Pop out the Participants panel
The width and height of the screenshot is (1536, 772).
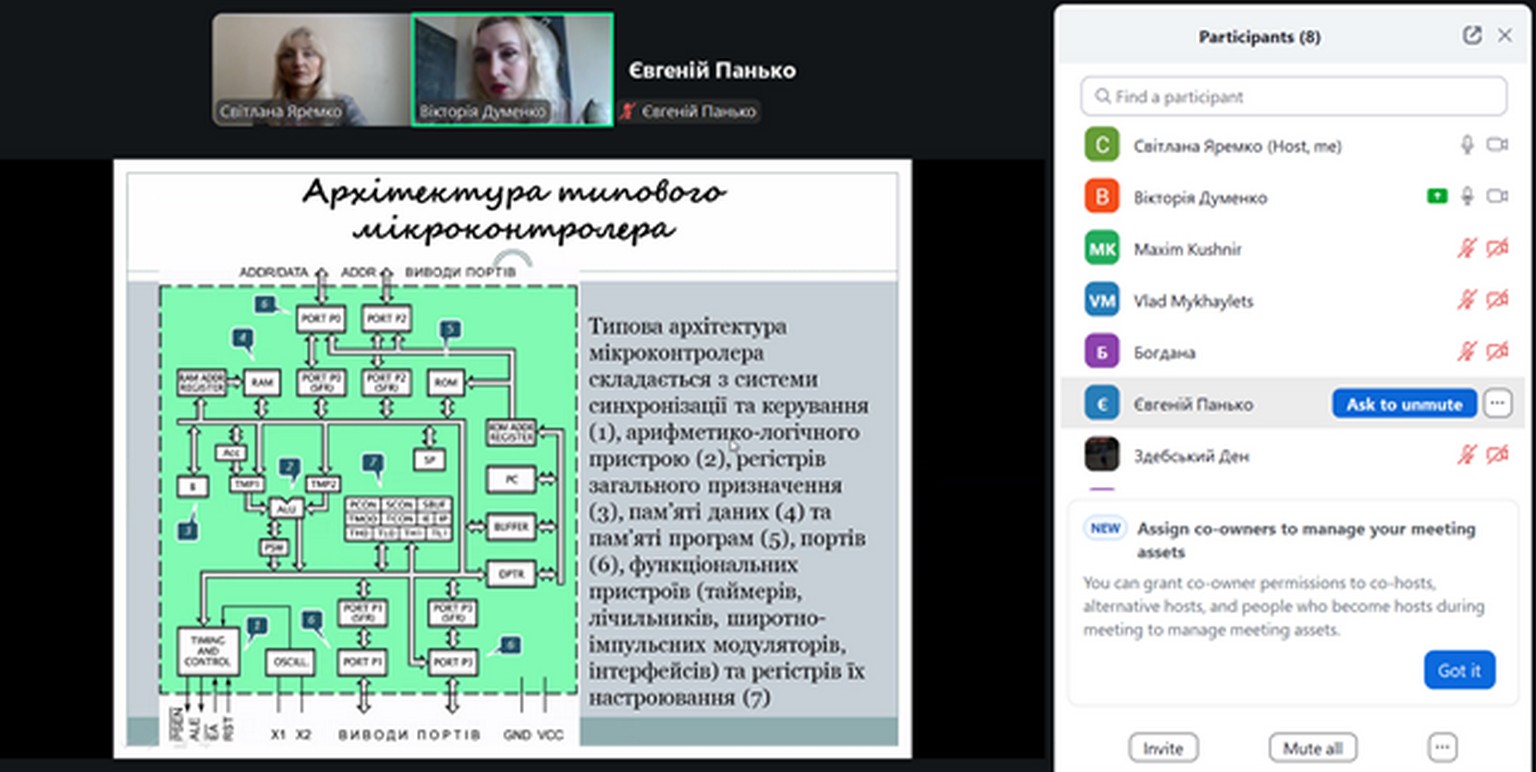coord(1471,36)
